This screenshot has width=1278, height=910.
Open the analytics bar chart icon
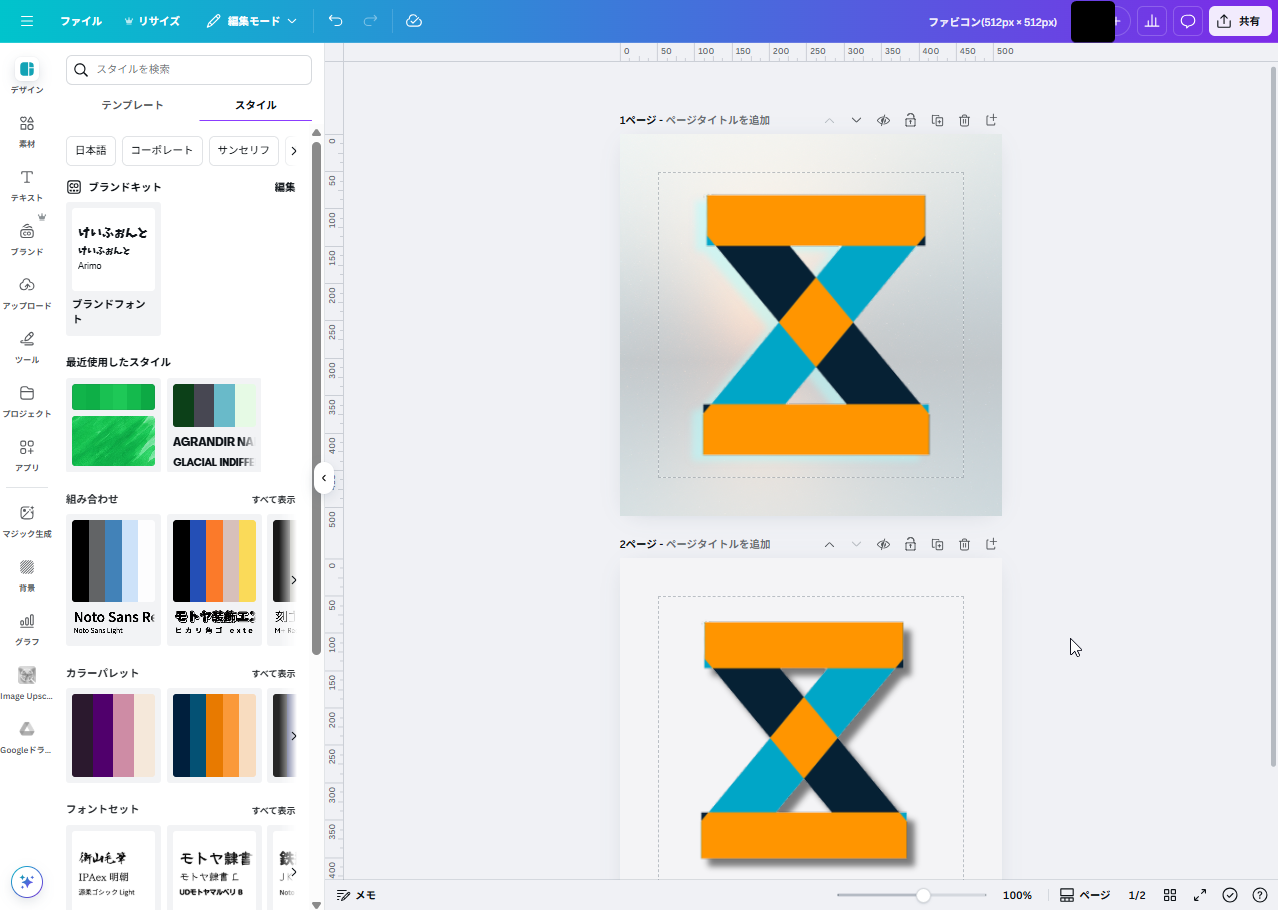(1152, 21)
